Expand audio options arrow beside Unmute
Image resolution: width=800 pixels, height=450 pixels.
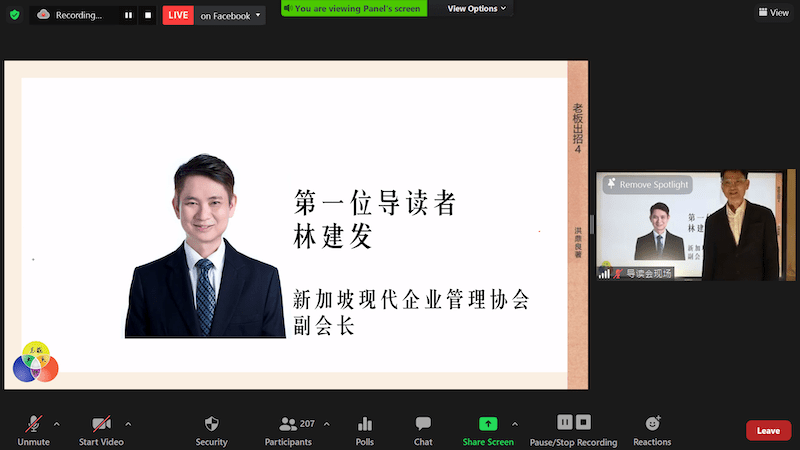pyautogui.click(x=56, y=423)
